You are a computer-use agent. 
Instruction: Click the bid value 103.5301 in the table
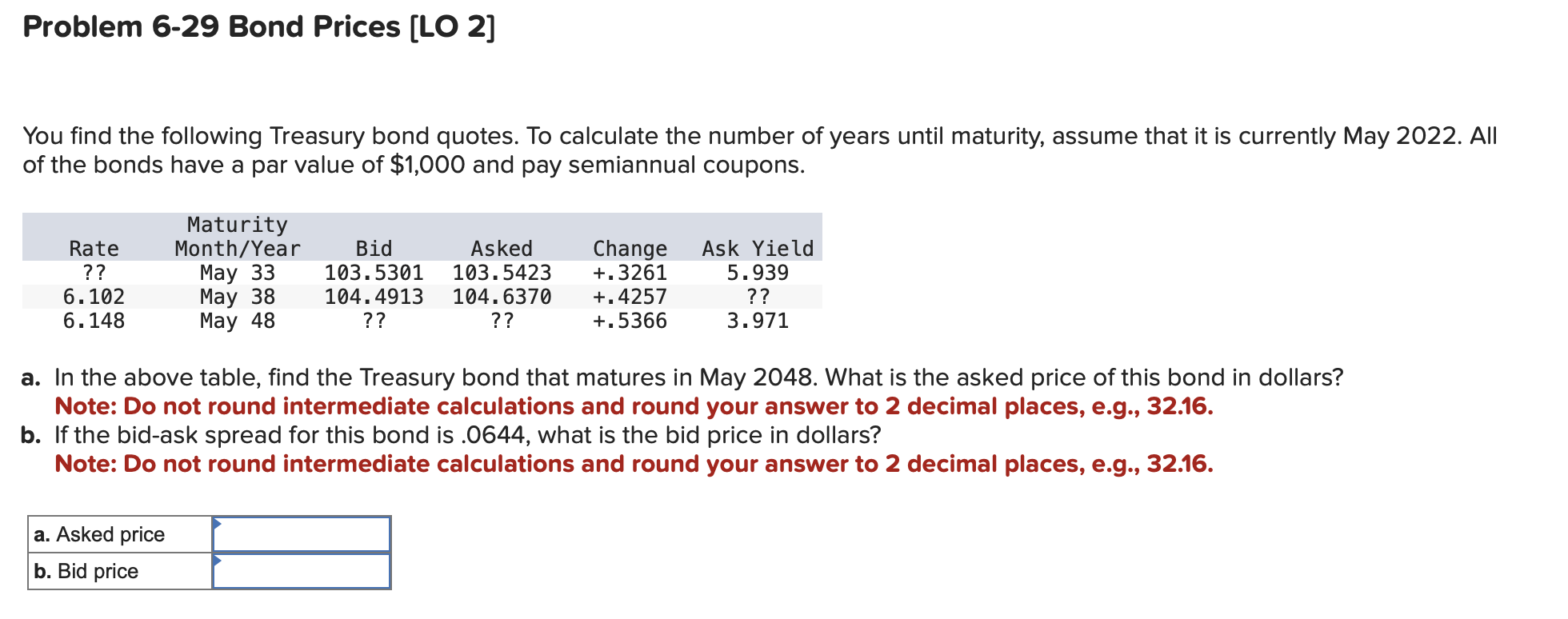(x=374, y=273)
